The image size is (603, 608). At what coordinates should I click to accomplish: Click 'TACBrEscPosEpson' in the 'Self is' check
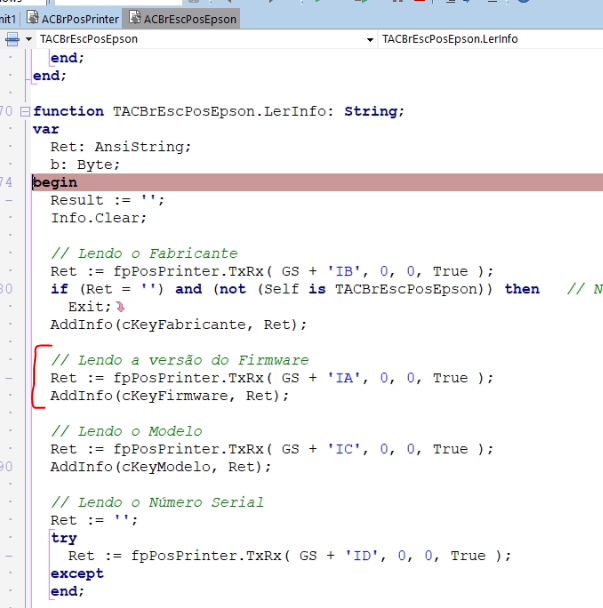click(x=406, y=289)
